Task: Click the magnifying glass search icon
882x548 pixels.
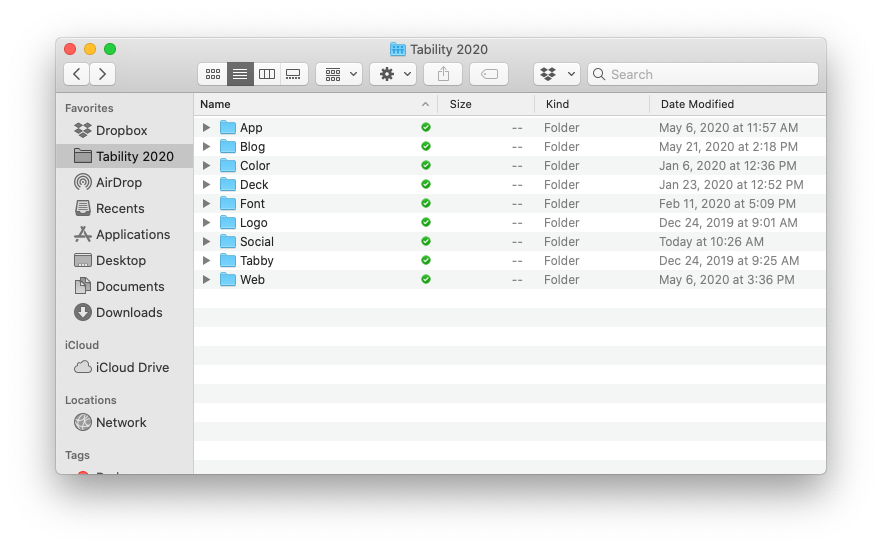Action: [x=599, y=74]
